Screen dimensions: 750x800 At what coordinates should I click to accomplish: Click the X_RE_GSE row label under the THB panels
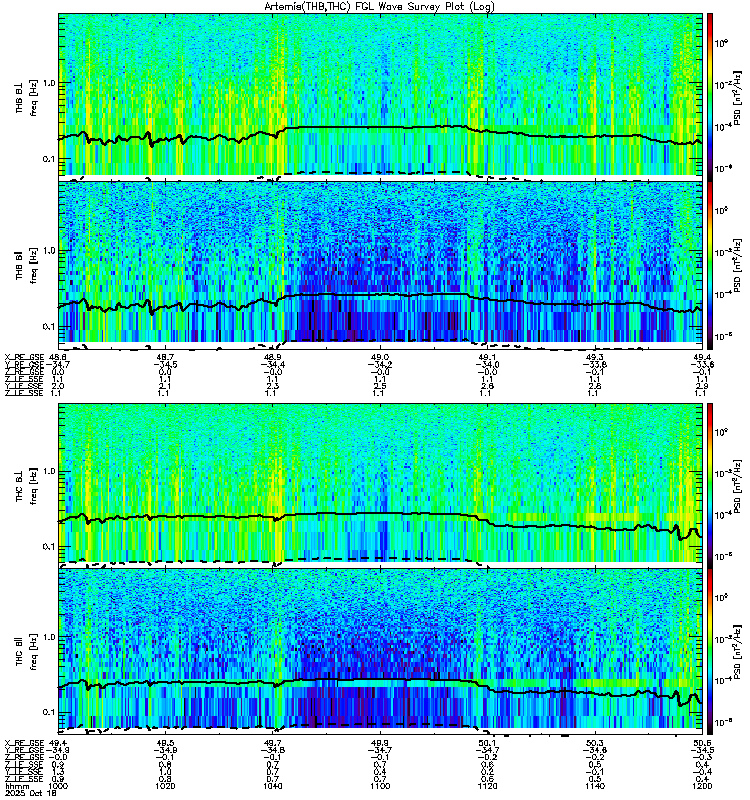(x=24, y=357)
